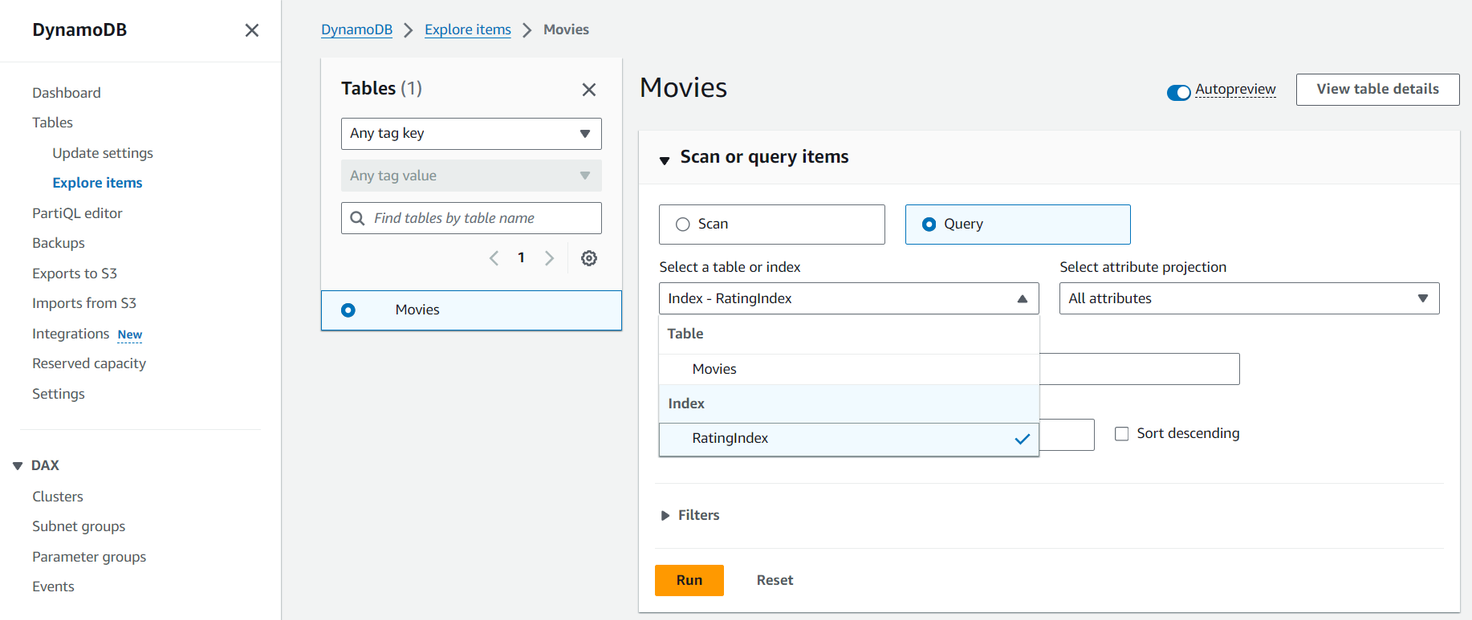Go to previous page of tables
1472x620 pixels.
pyautogui.click(x=494, y=258)
